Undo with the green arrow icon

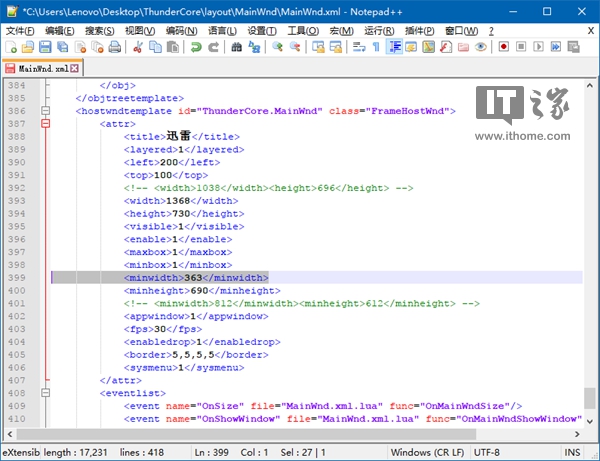pos(196,47)
